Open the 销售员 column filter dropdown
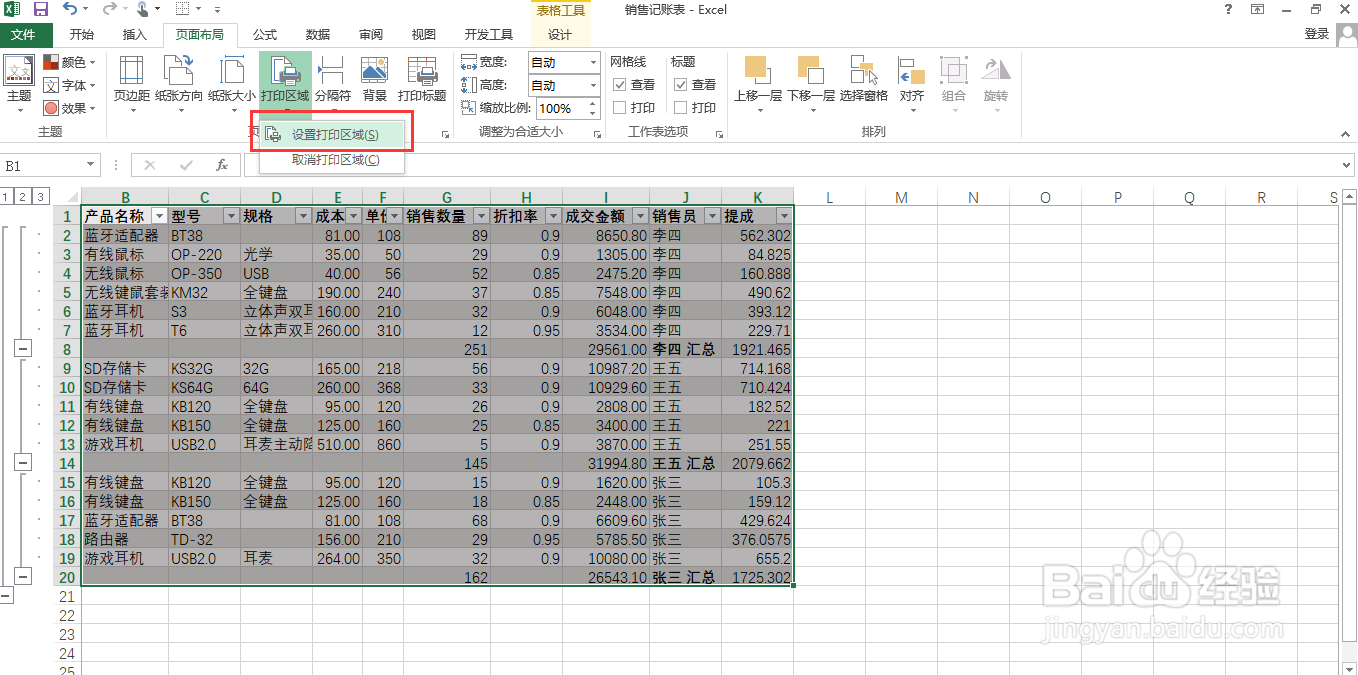This screenshot has width=1358, height=675. coord(712,216)
